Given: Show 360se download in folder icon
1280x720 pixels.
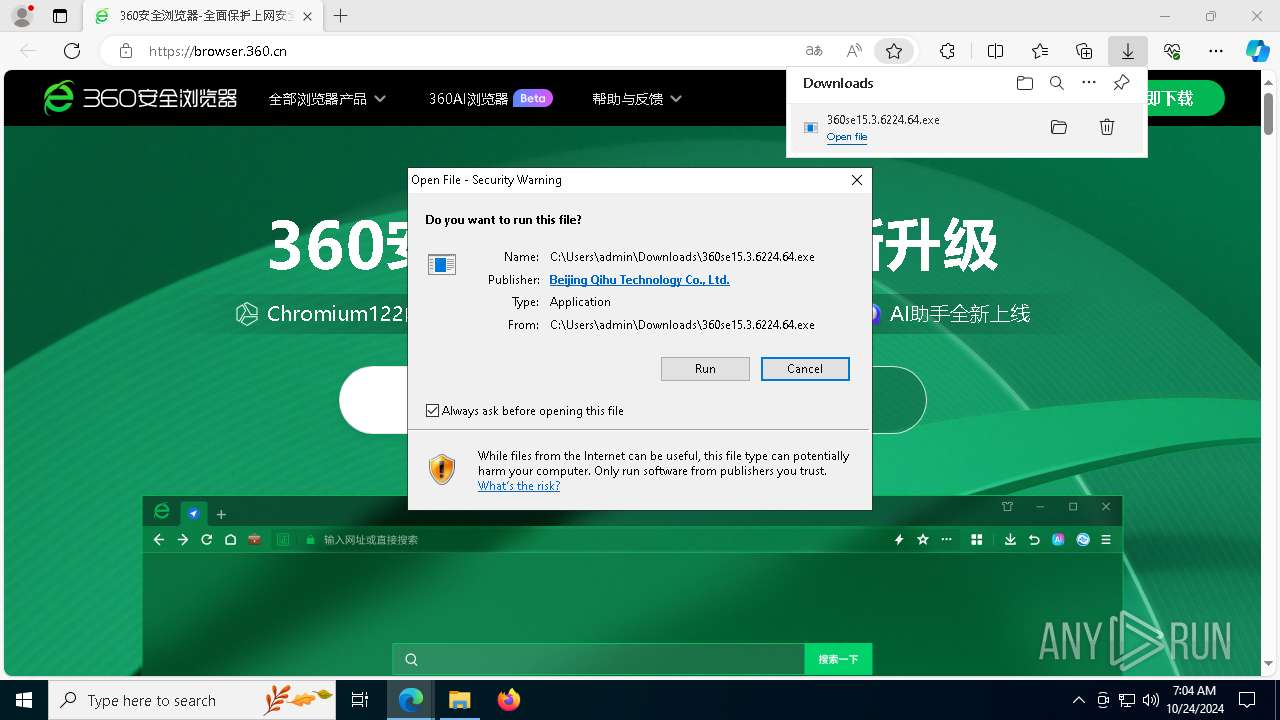Looking at the screenshot, I should (1059, 127).
